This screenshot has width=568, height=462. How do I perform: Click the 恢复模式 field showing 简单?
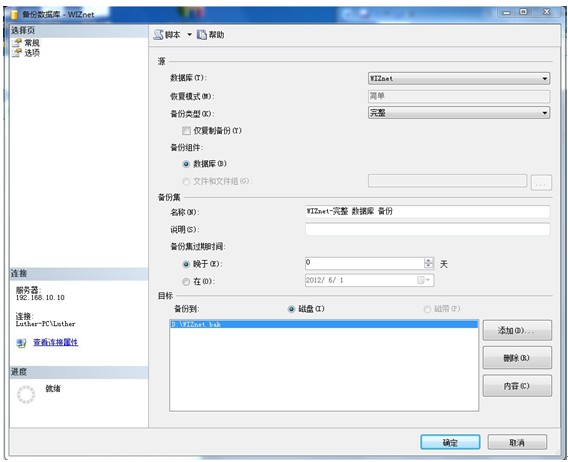click(x=459, y=96)
